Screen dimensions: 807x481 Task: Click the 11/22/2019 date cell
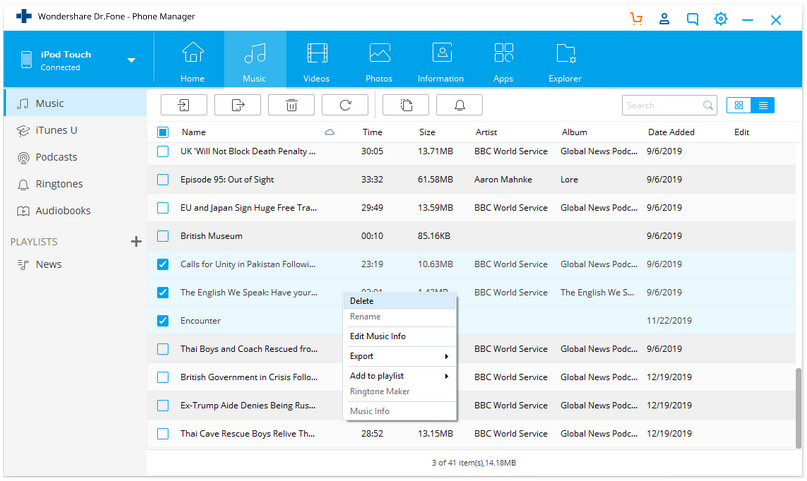click(669, 321)
